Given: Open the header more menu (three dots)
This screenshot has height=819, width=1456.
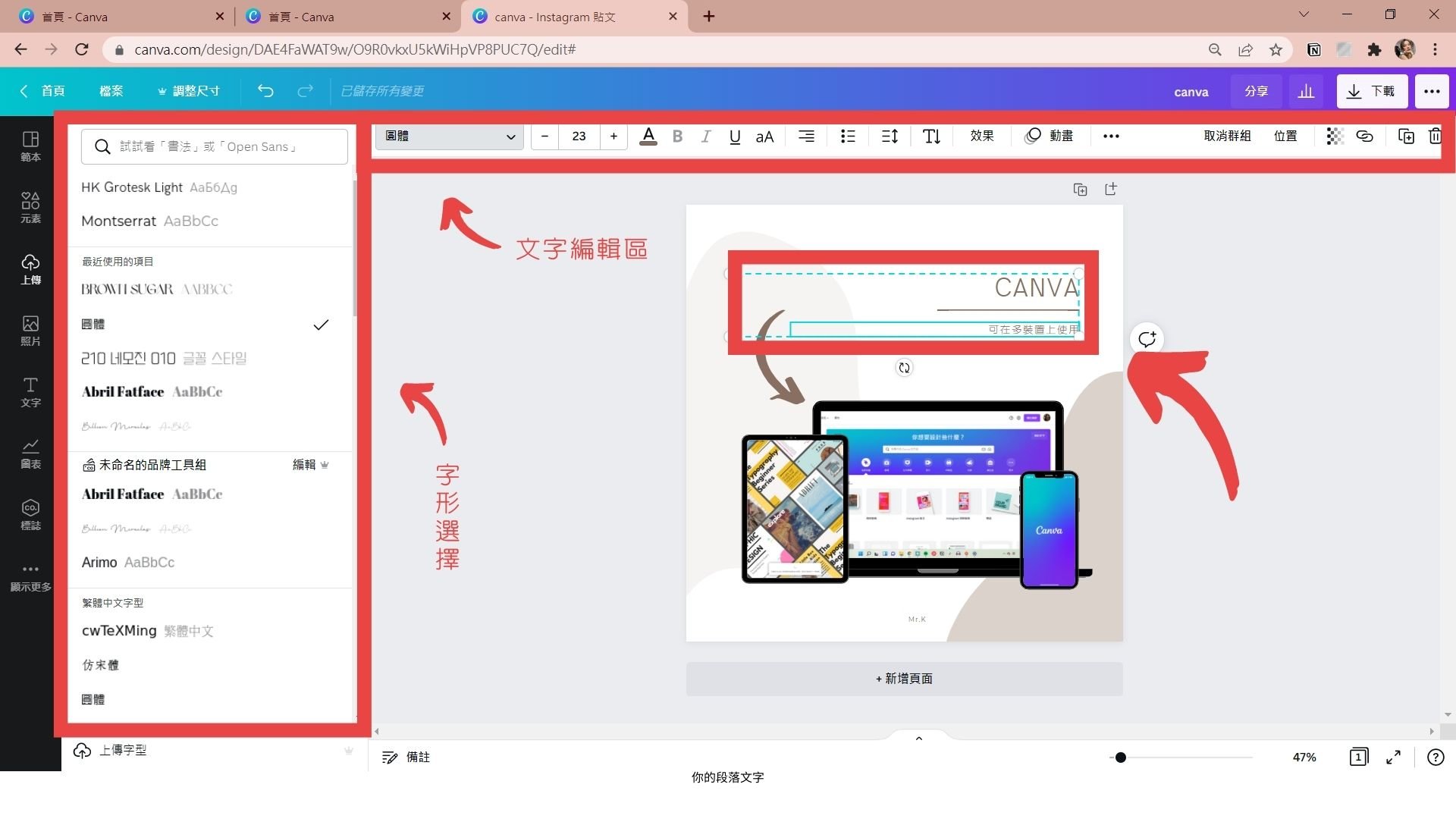Looking at the screenshot, I should [x=1432, y=91].
